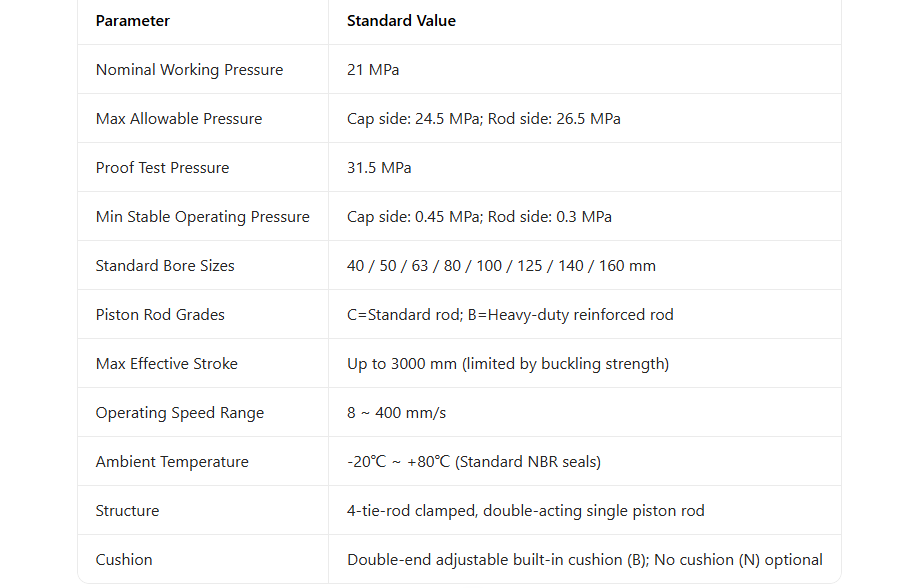Select the Max Effective Stroke label

pyautogui.click(x=167, y=364)
